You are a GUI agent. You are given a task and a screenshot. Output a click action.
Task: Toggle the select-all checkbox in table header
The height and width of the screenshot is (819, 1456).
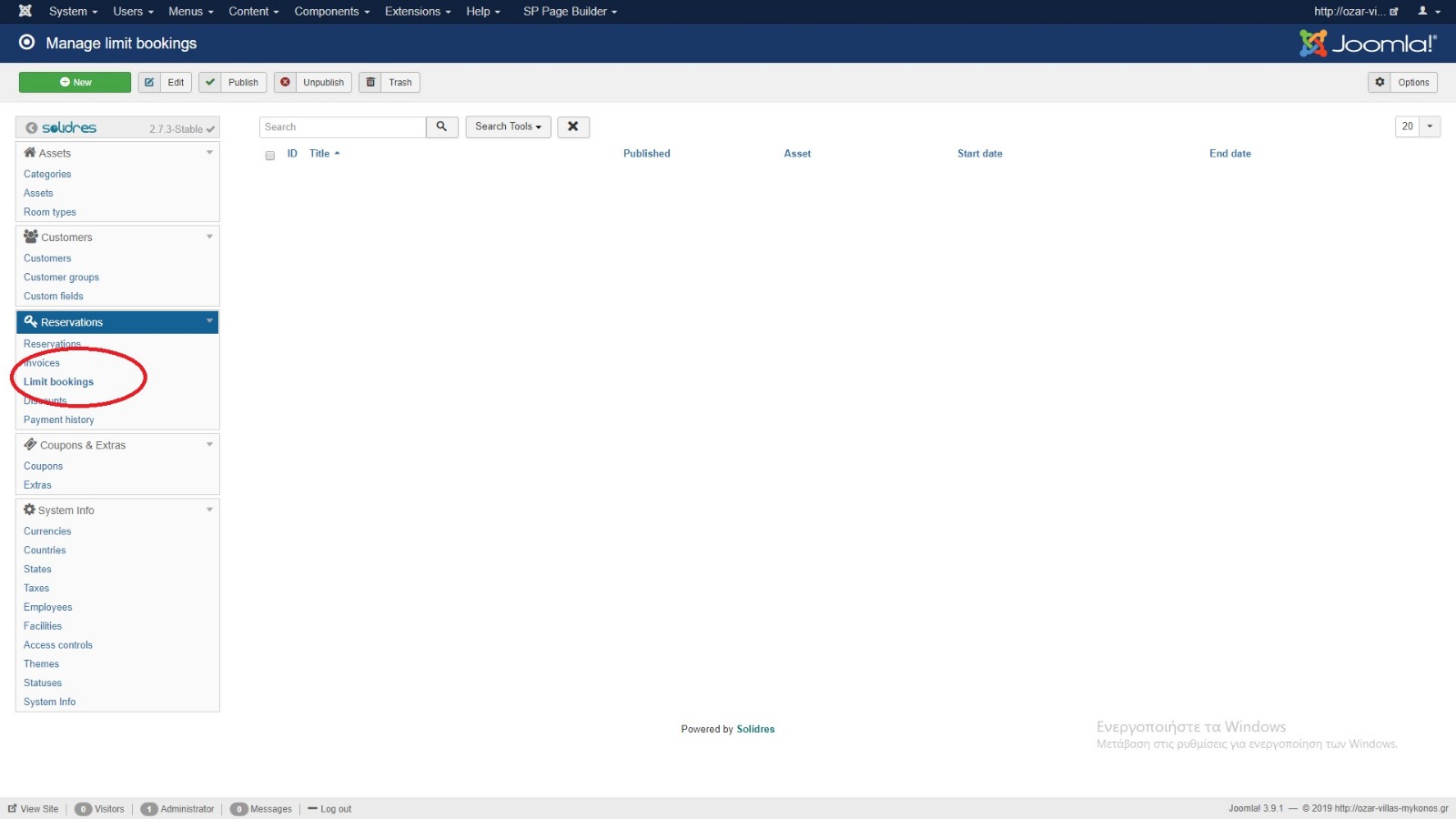pos(270,156)
